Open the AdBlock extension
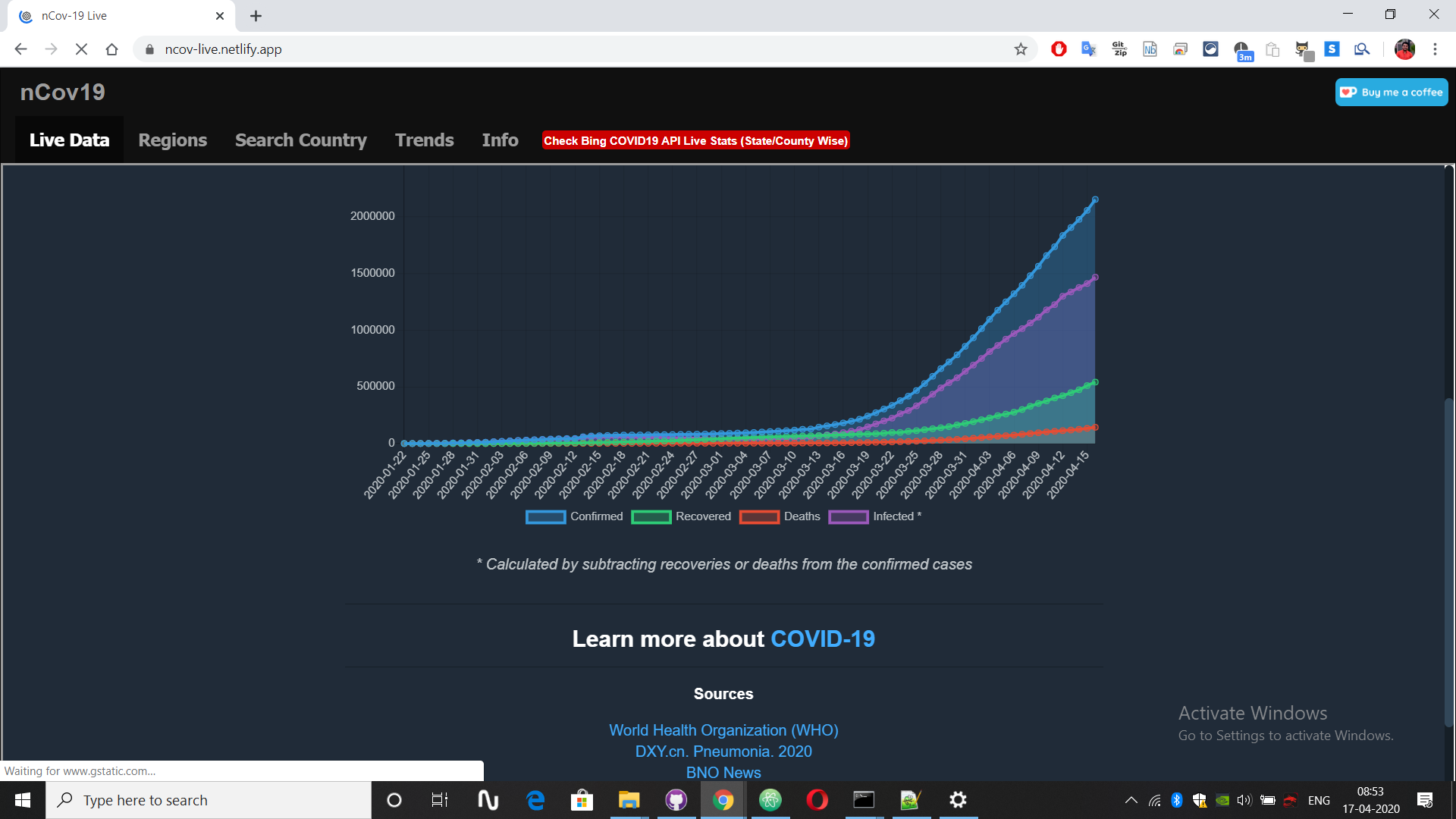This screenshot has width=1456, height=819. click(x=1059, y=49)
